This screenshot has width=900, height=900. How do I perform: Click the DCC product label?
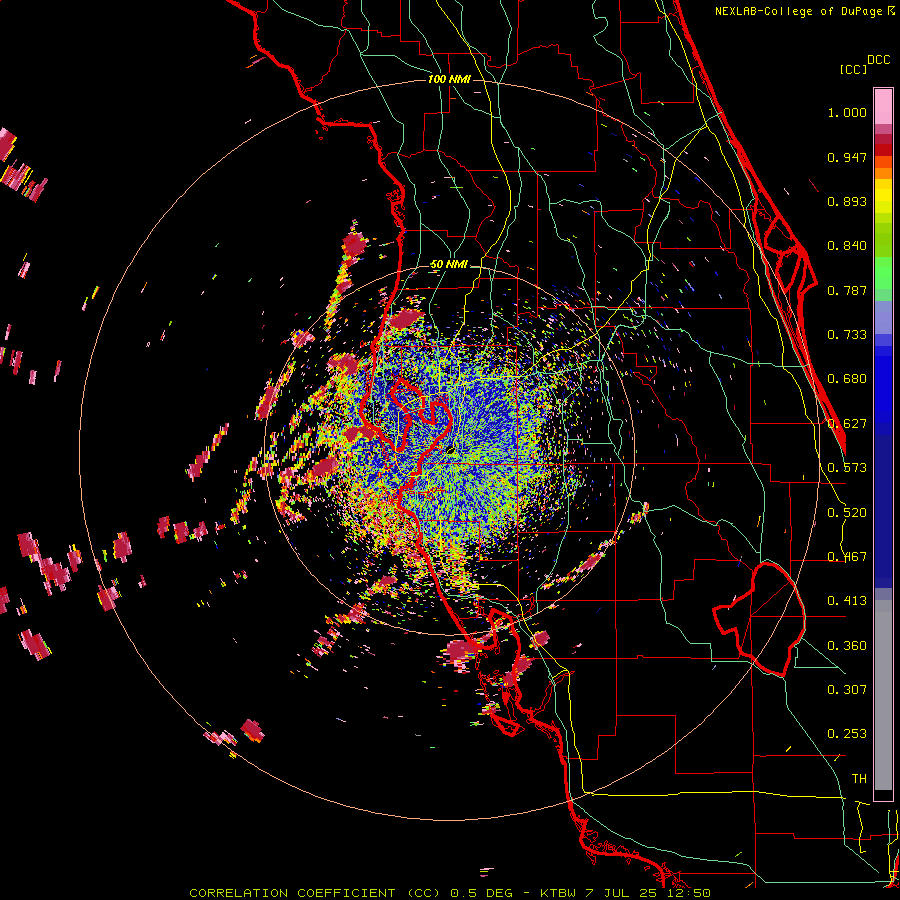(878, 60)
